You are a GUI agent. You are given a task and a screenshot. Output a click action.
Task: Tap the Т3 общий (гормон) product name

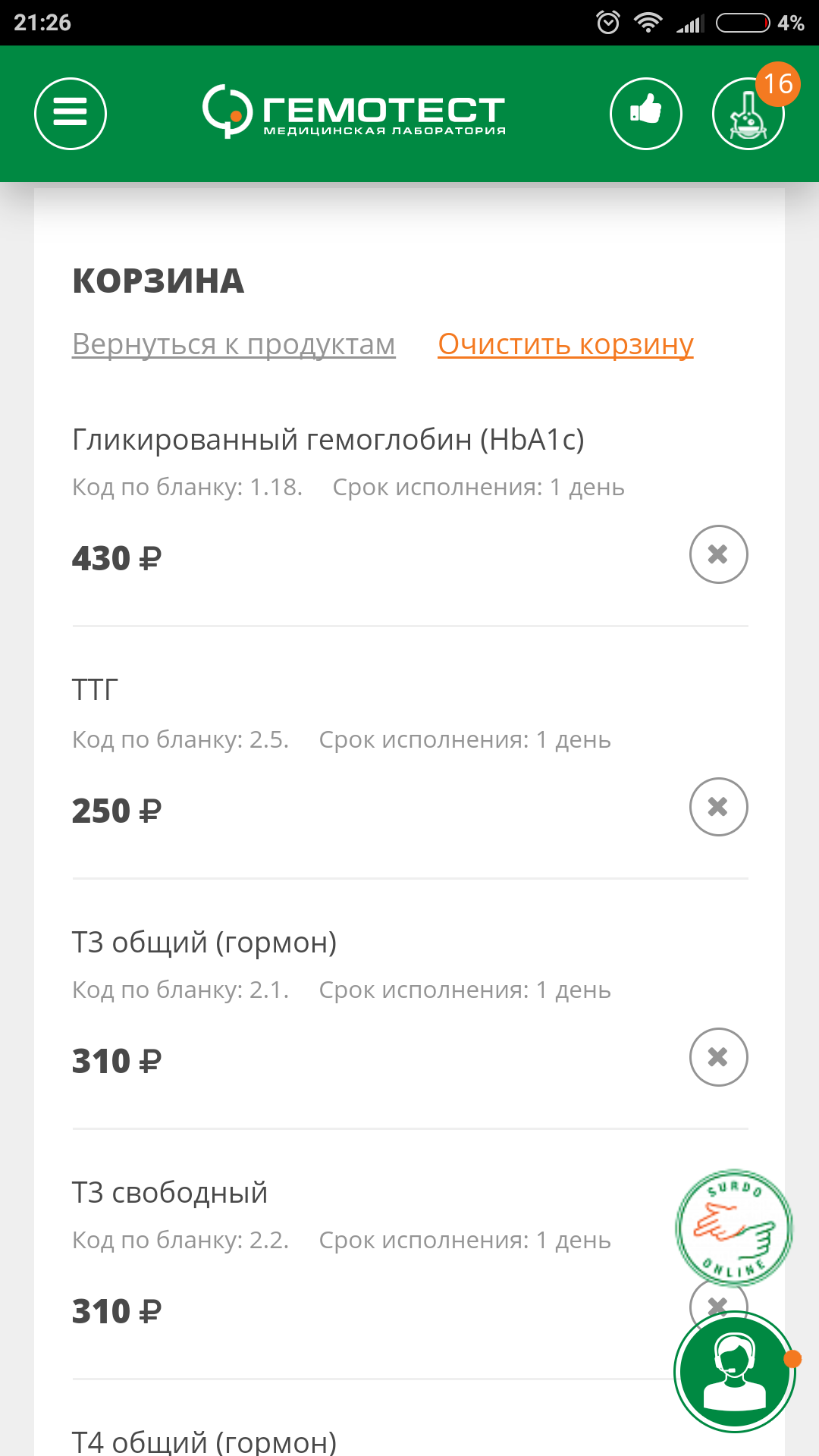pos(204,943)
